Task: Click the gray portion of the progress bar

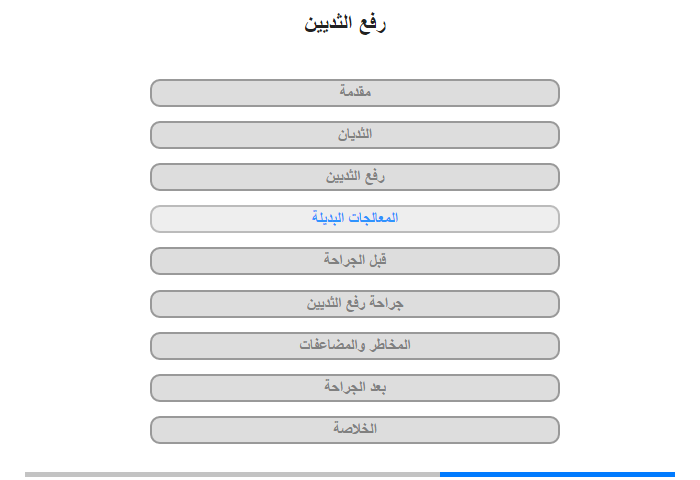Action: (x=232, y=474)
